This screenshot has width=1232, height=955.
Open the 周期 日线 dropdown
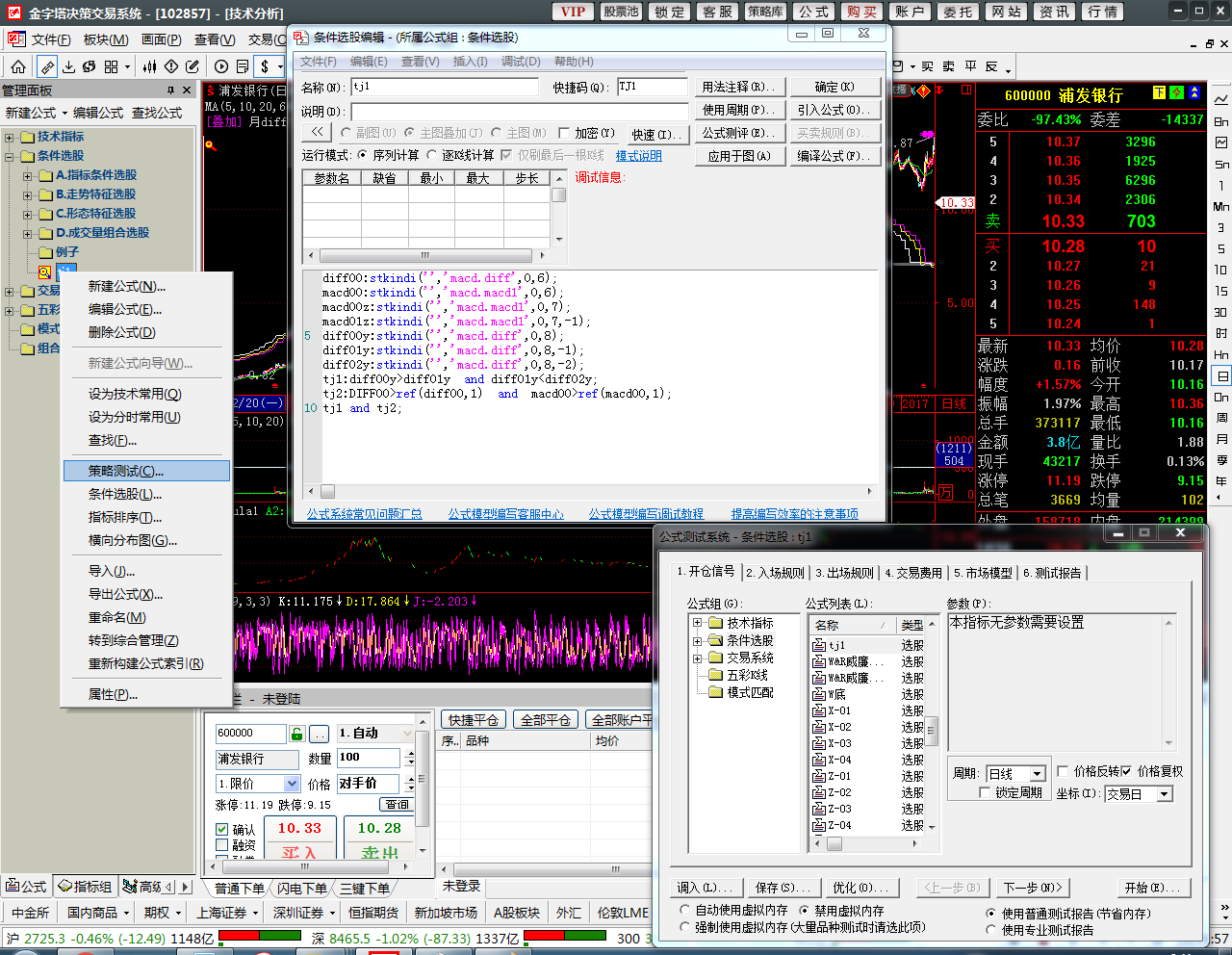tap(1038, 774)
